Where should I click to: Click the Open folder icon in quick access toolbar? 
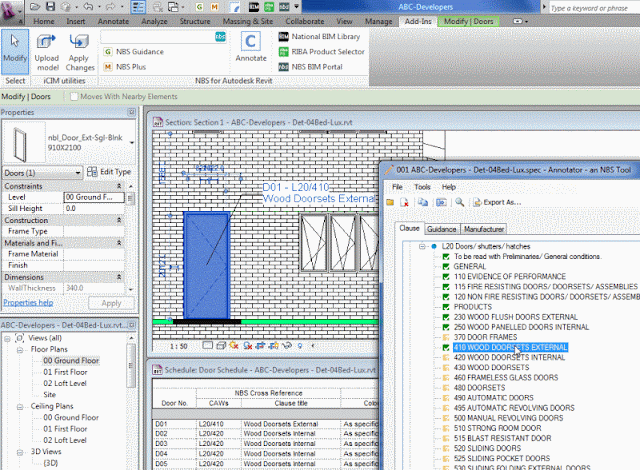pos(35,7)
